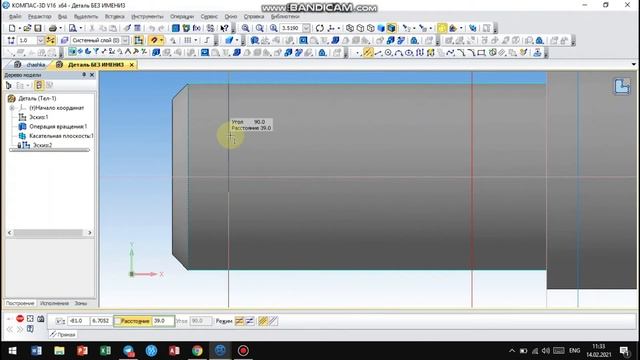The image size is (640, 360).
Task: Close the Деталь БЕЗ ИМЕНИ3 tab
Action: [x=131, y=65]
